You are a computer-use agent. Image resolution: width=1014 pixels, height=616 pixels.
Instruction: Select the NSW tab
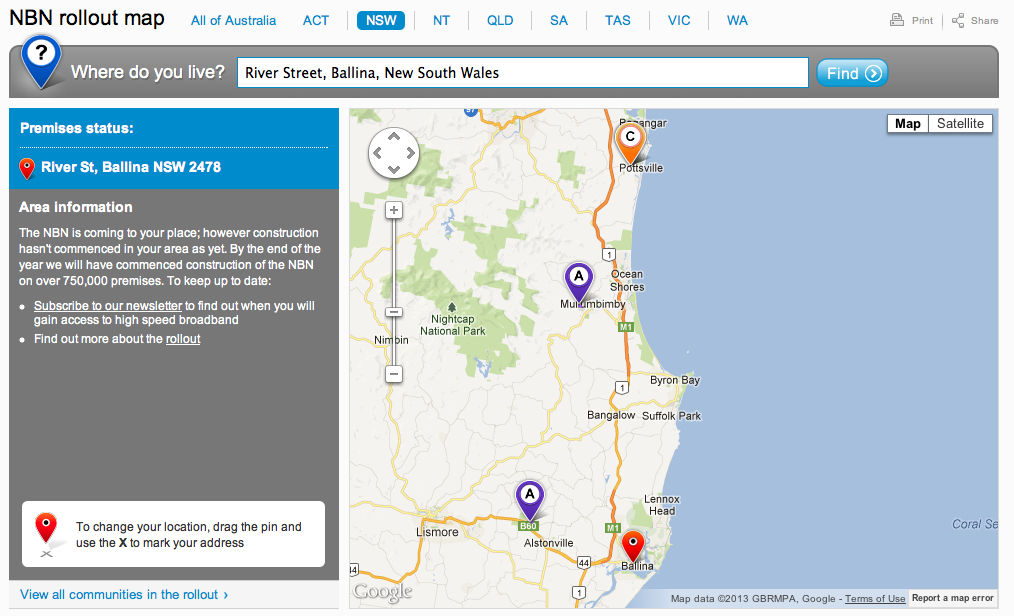pos(381,21)
